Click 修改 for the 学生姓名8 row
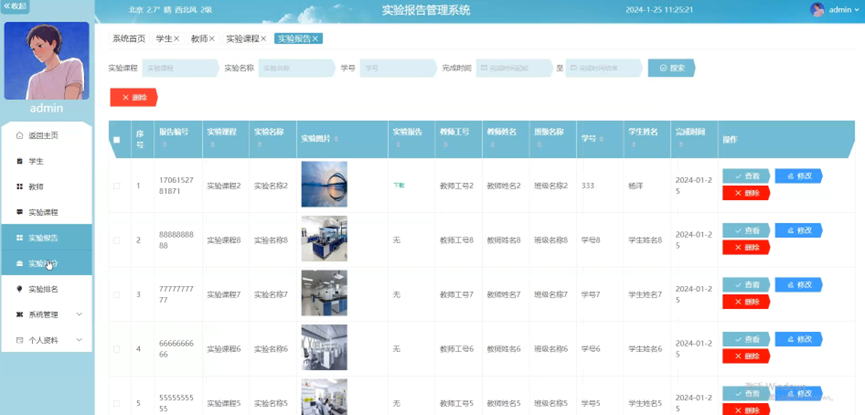The image size is (865, 415). click(x=799, y=231)
